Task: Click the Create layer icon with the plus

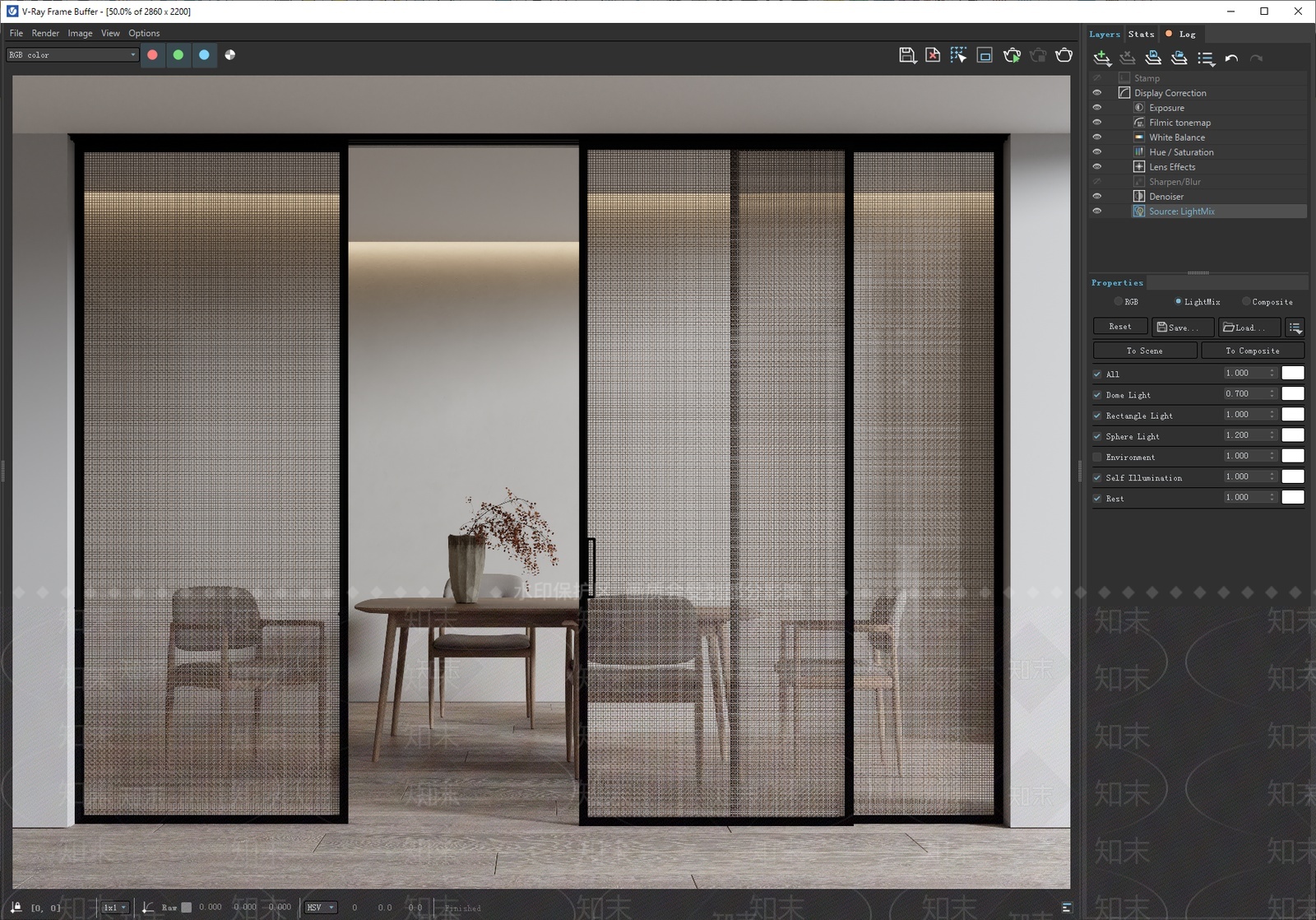Action: 1102,58
